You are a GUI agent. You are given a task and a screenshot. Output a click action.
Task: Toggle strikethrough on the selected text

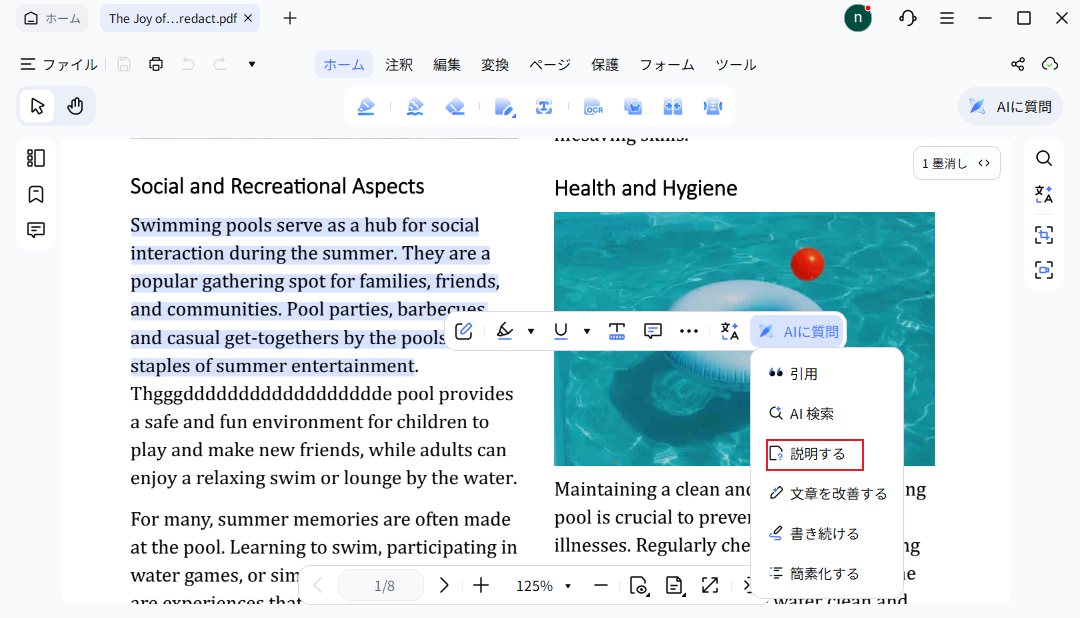click(617, 330)
